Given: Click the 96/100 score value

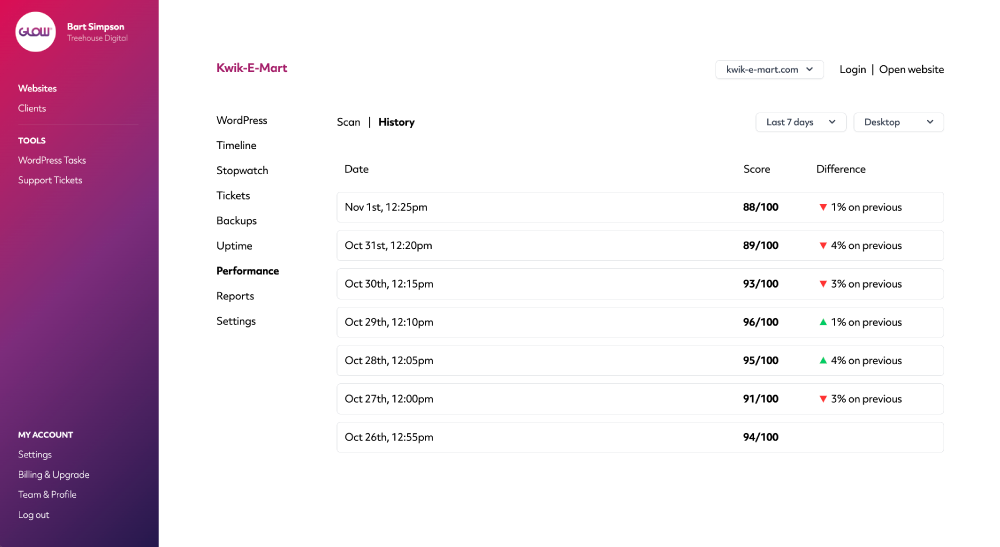Looking at the screenshot, I should pos(760,322).
